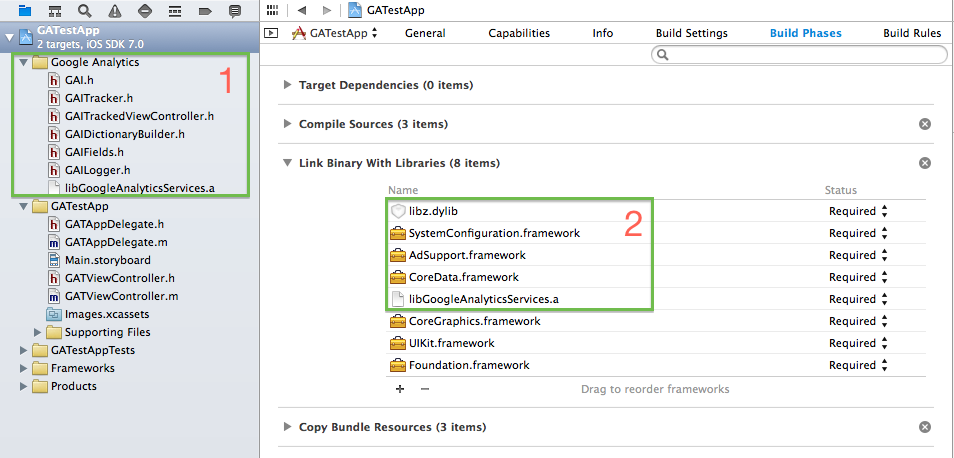This screenshot has height=458, width=954.
Task: Open the Project navigator folder icon
Action: [x=25, y=10]
